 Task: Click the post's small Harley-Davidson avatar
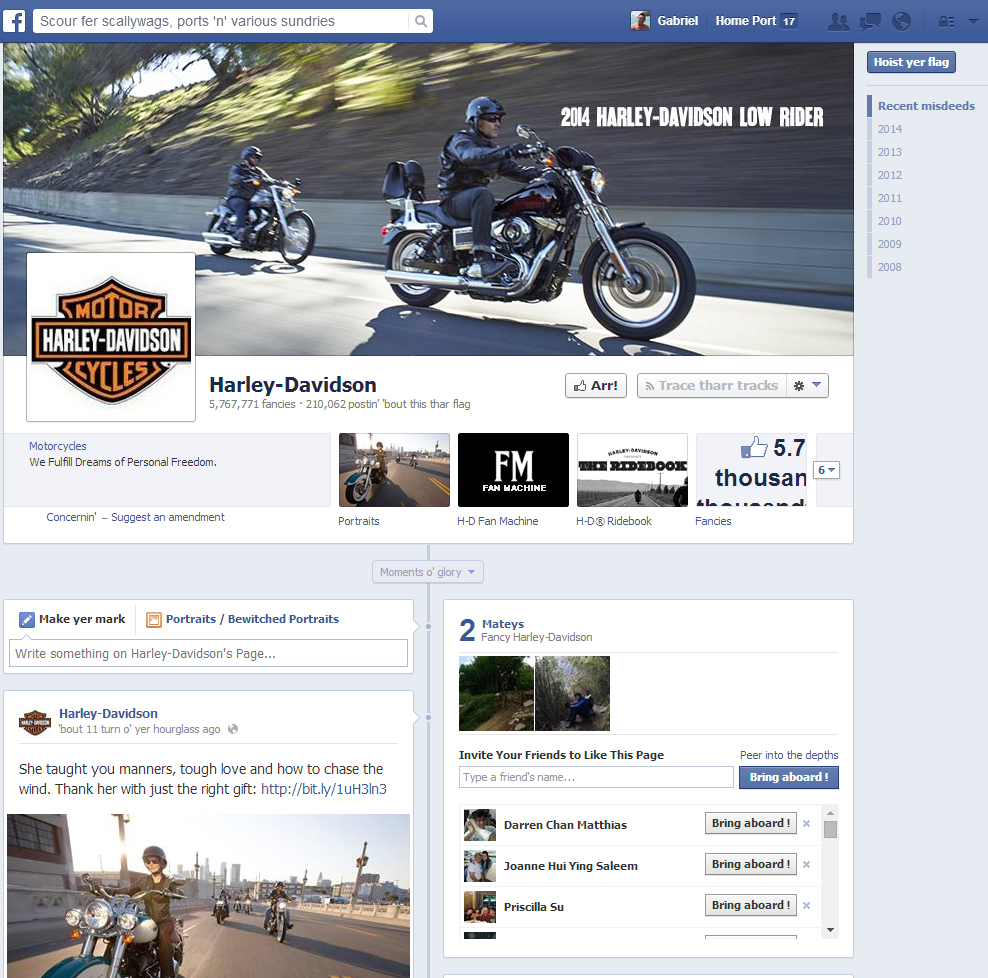[35, 722]
